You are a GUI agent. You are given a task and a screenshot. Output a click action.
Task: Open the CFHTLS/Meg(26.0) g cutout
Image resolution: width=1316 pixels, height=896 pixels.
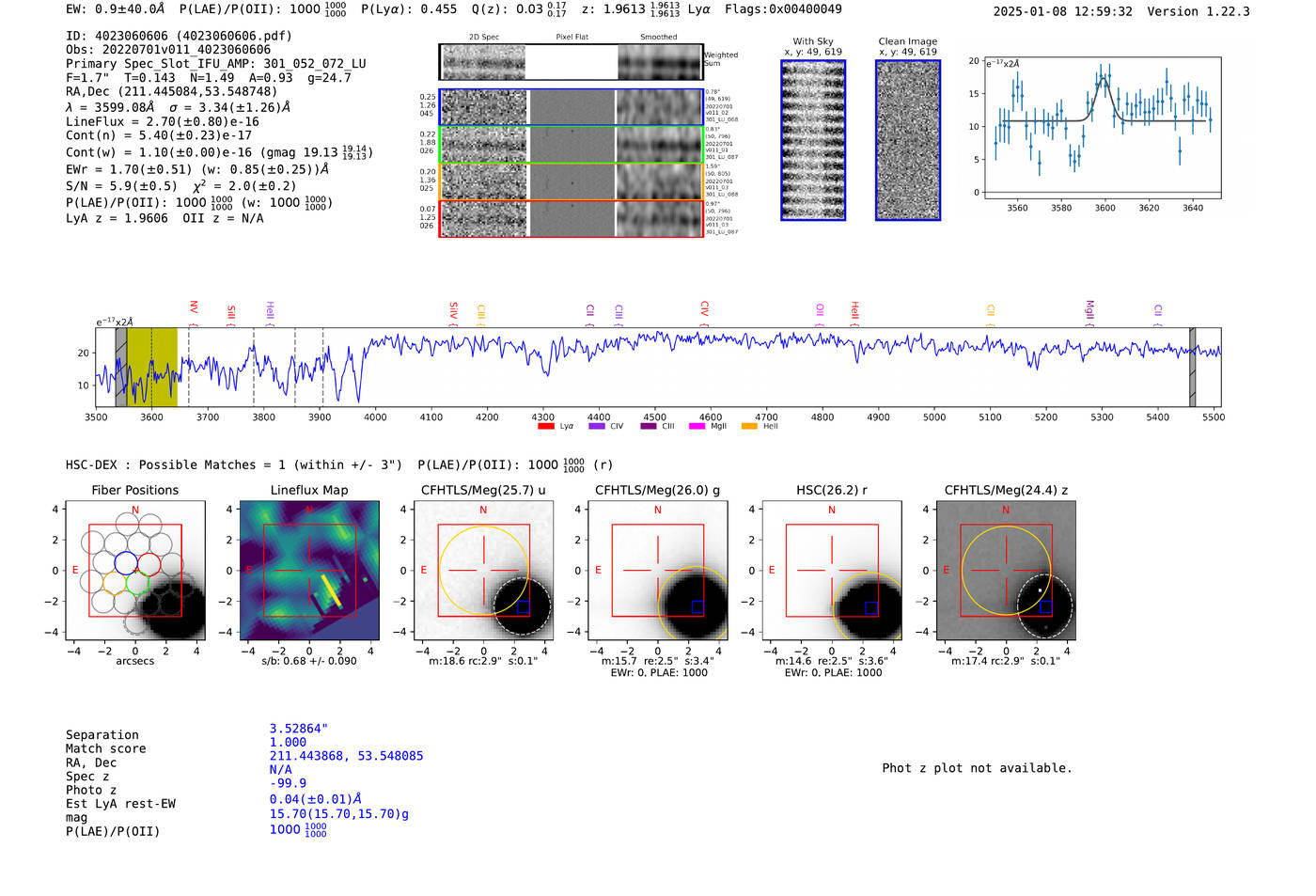[x=658, y=571]
